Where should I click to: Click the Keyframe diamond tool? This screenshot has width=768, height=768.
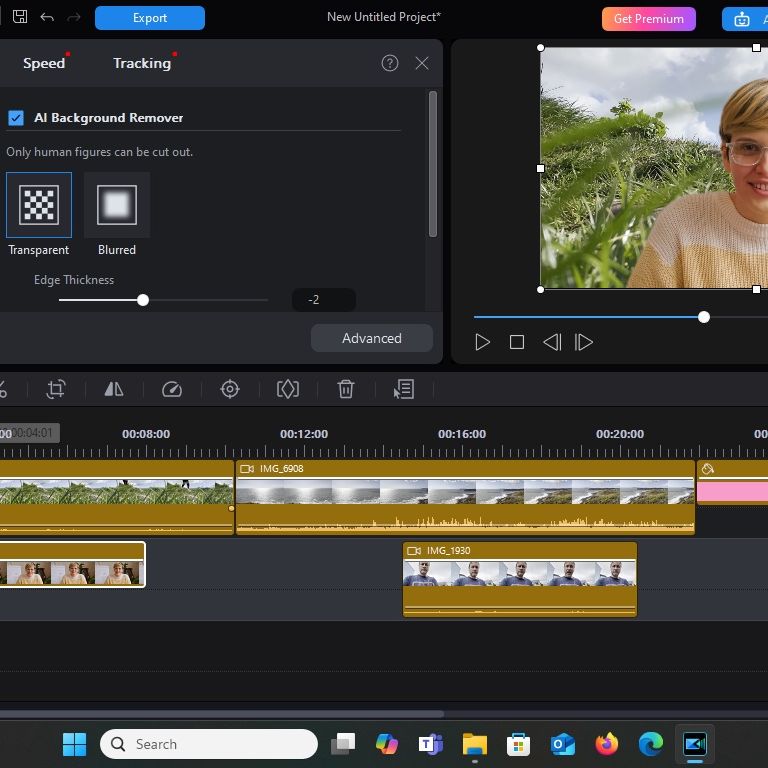click(288, 389)
